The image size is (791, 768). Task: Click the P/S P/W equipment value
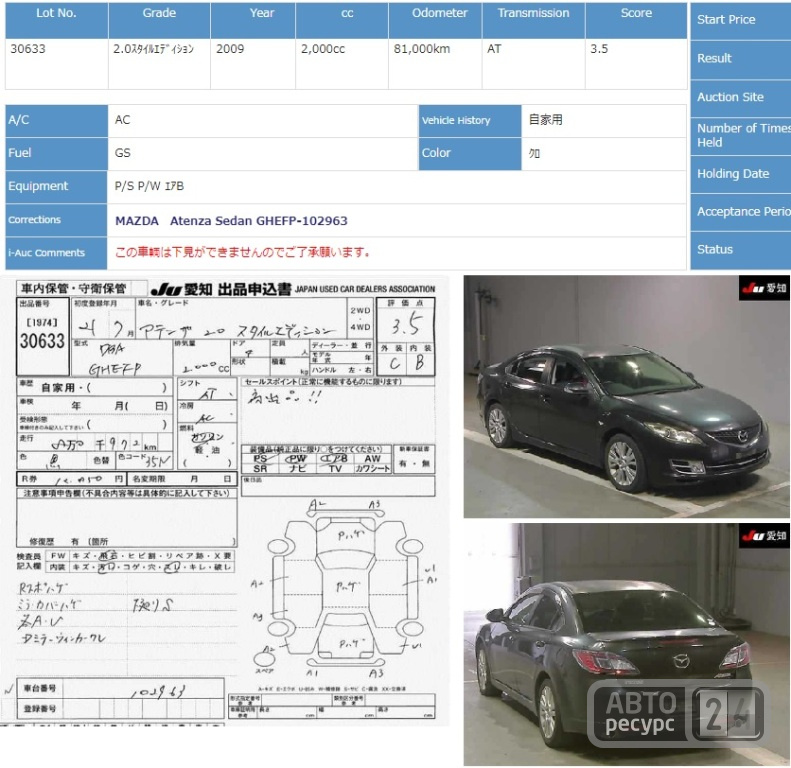pyautogui.click(x=149, y=186)
